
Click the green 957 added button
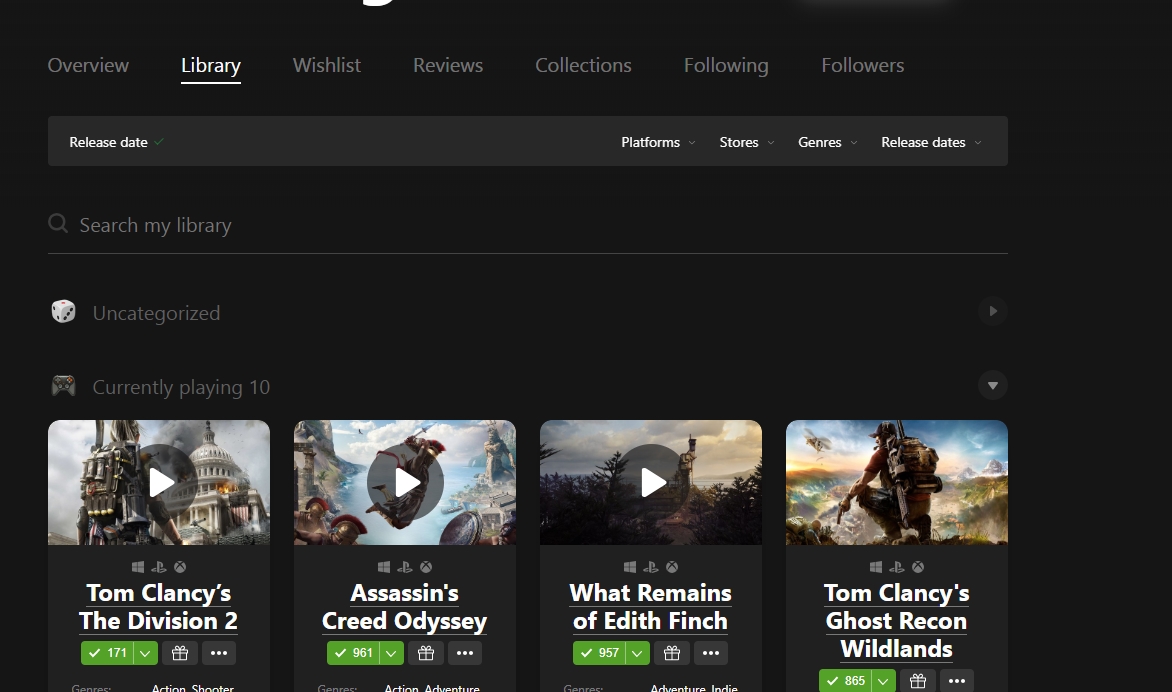599,653
